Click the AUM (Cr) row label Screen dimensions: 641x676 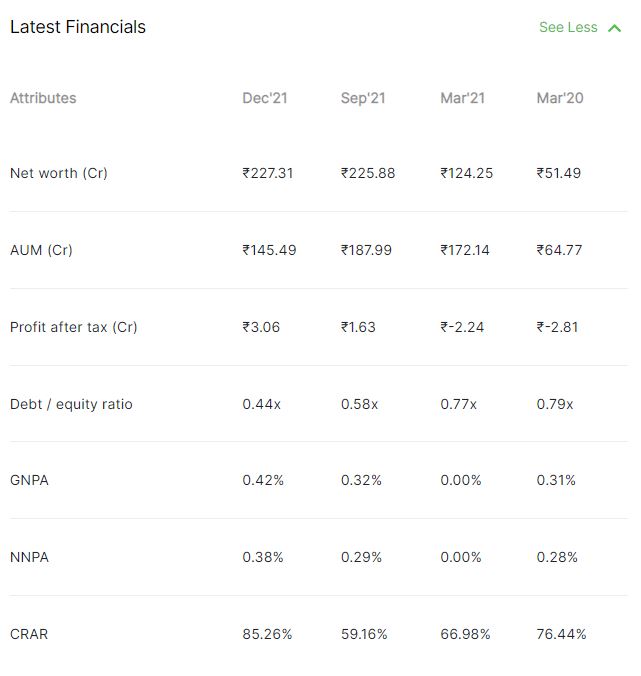pyautogui.click(x=41, y=250)
